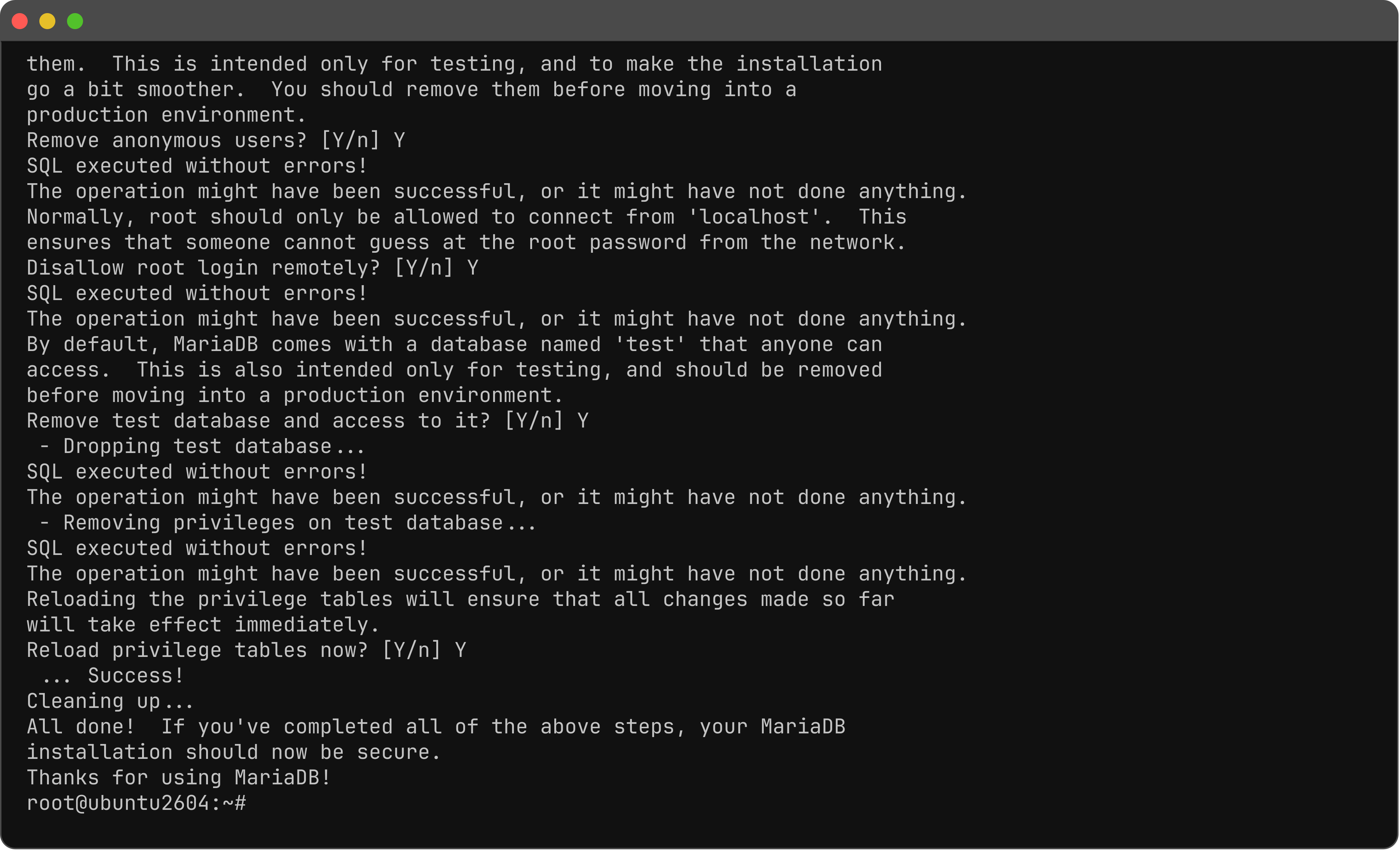
Task: Click the 'will take effect immediately.' line
Action: coord(203,625)
